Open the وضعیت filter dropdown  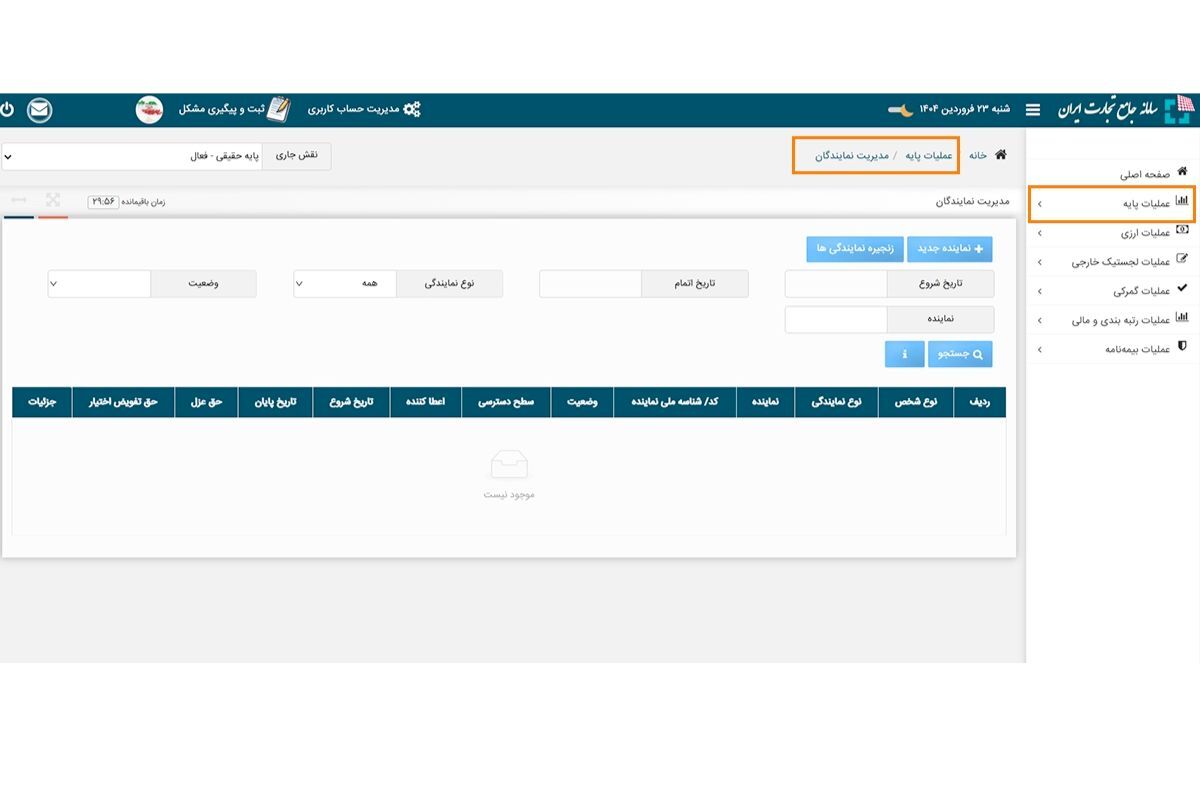99,284
